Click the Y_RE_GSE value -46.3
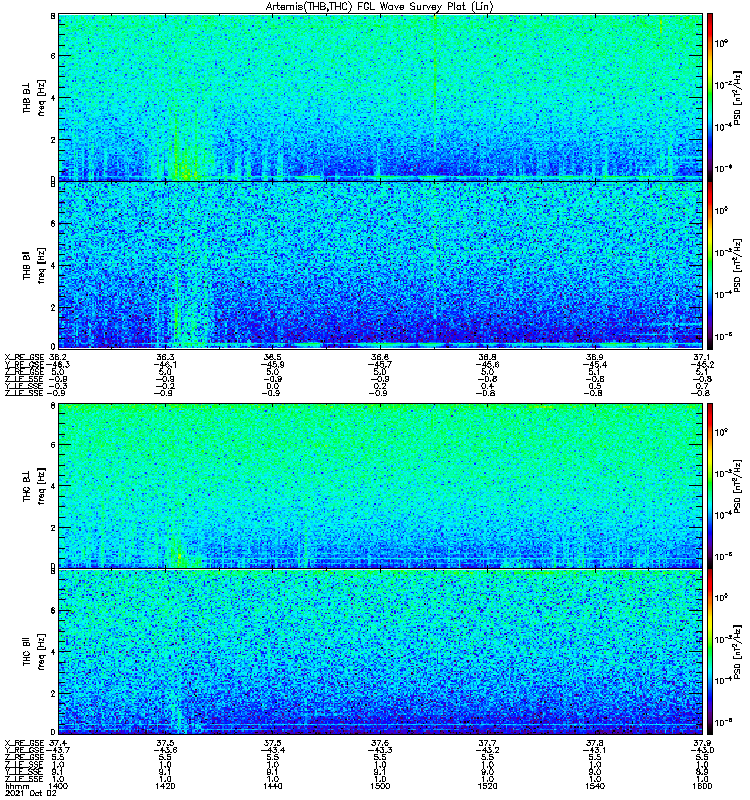This screenshot has width=750, height=800. [x=58, y=364]
